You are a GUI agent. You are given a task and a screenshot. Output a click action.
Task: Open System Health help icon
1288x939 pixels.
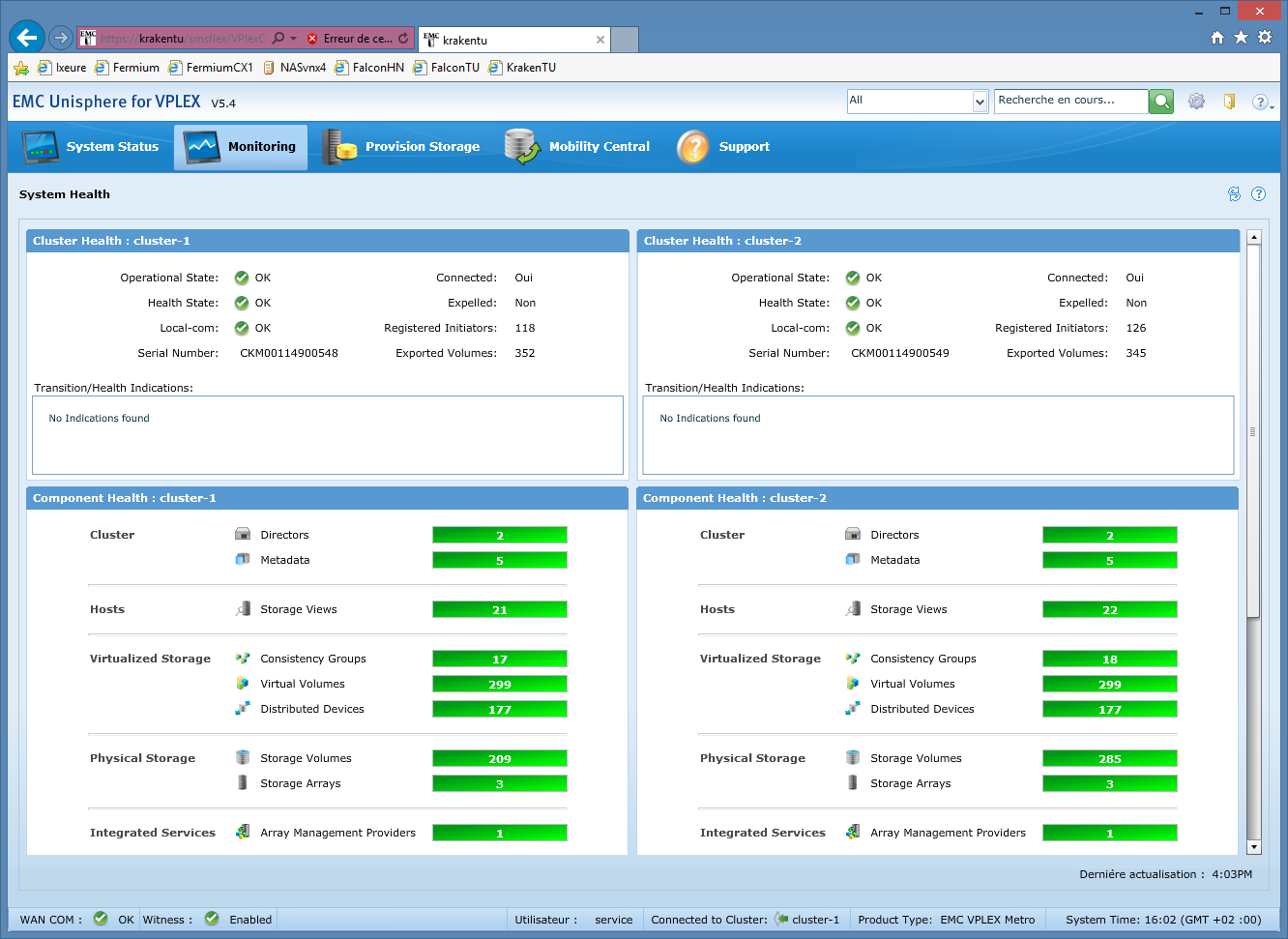(1258, 194)
